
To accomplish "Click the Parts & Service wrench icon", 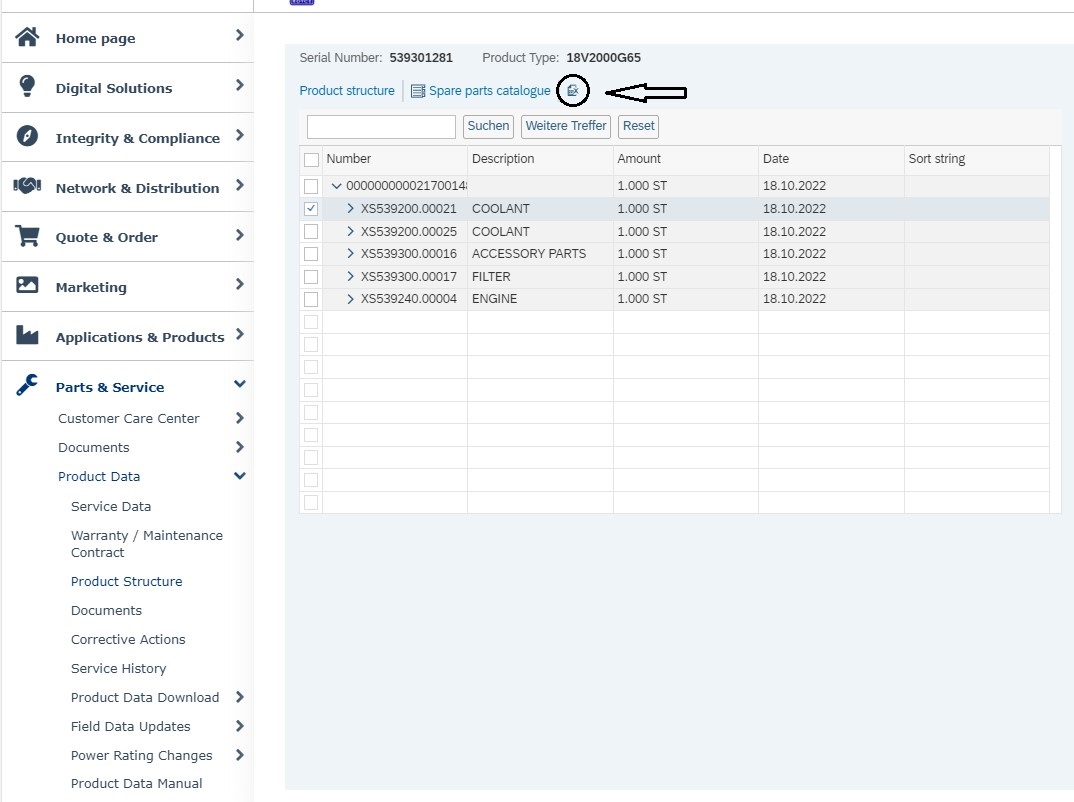I will pyautogui.click(x=27, y=385).
